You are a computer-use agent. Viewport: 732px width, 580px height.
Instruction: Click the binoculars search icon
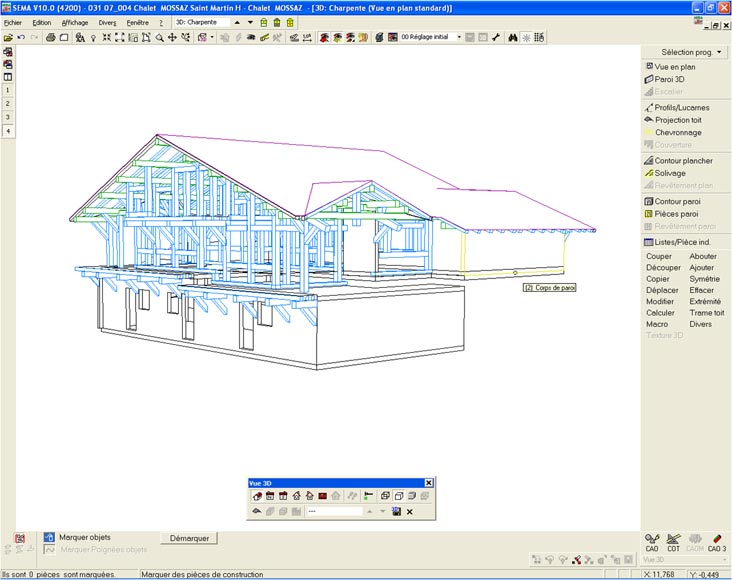tap(513, 37)
